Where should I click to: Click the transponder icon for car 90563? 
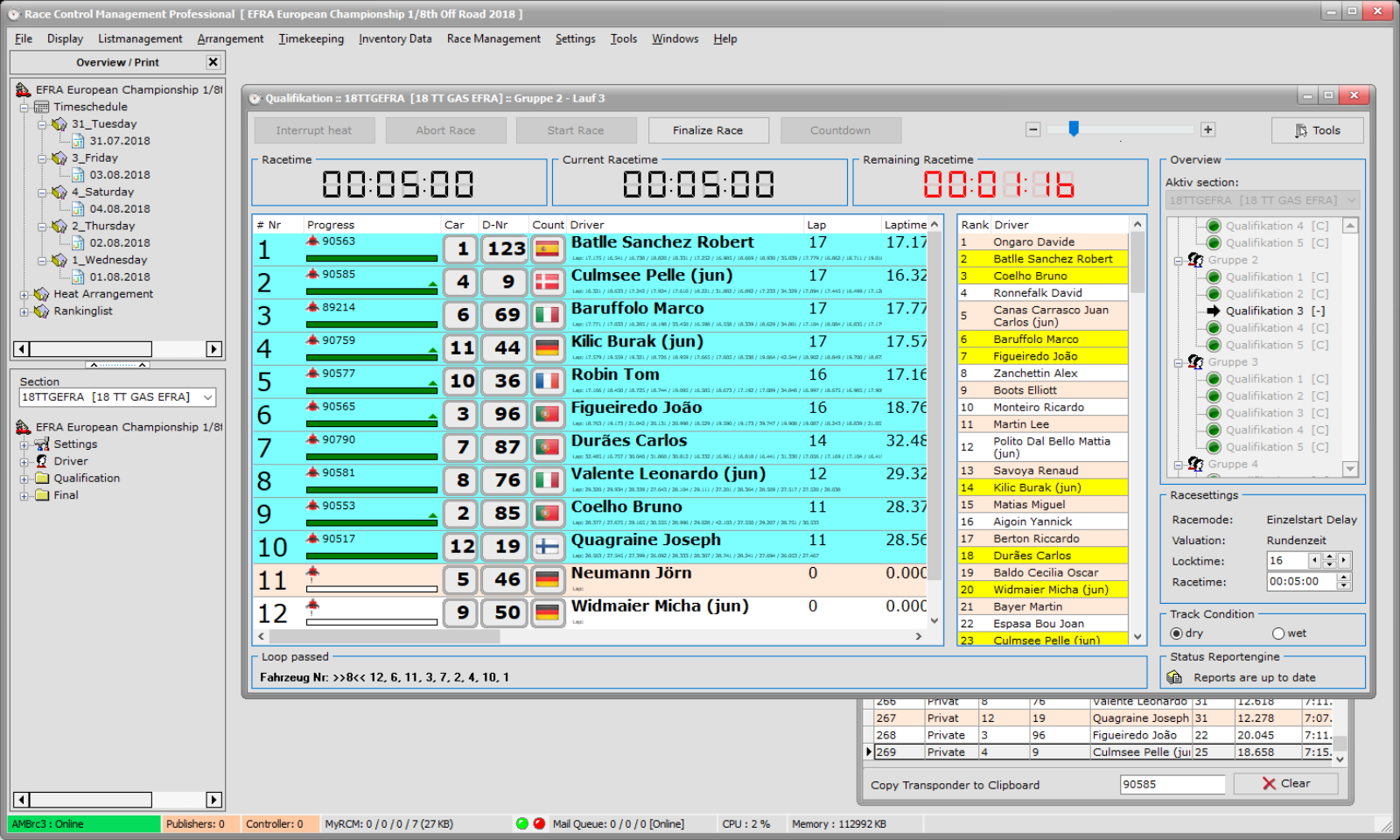pos(314,240)
